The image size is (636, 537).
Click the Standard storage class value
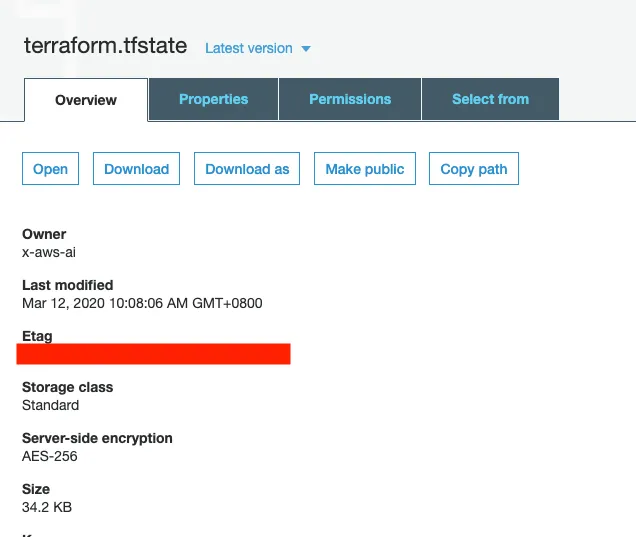(x=51, y=405)
